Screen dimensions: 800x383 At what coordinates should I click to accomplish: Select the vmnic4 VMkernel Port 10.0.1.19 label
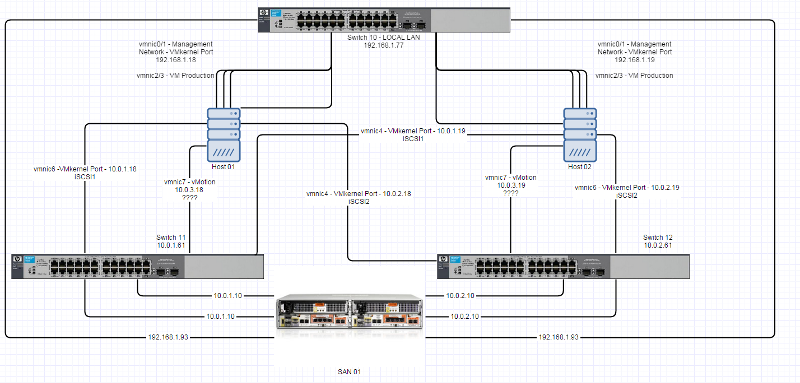[413, 134]
